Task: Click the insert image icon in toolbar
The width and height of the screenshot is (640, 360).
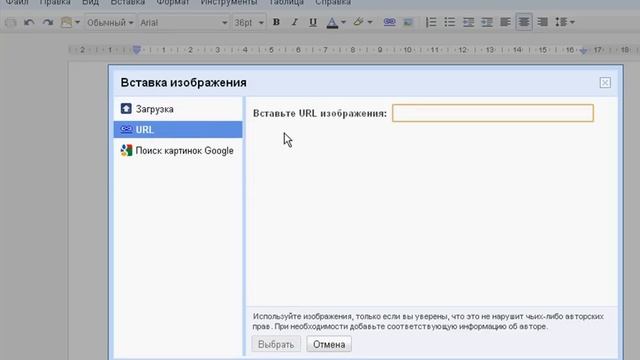Action: click(x=408, y=22)
